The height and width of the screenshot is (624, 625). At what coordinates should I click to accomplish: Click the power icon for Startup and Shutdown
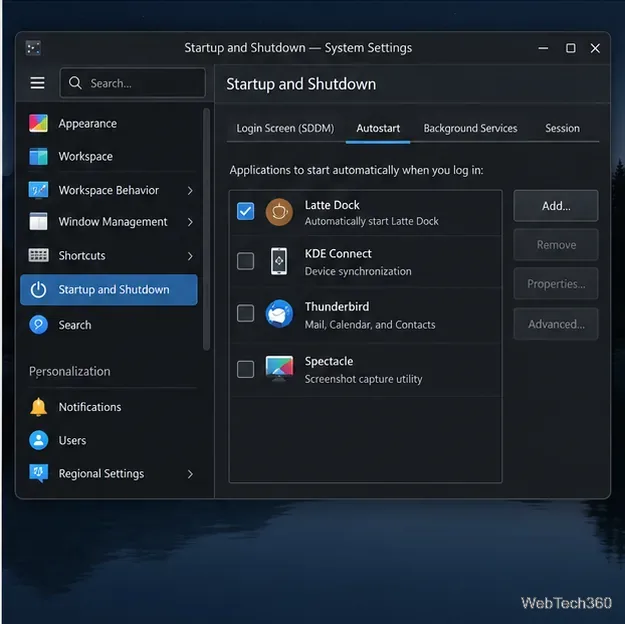click(x=38, y=290)
